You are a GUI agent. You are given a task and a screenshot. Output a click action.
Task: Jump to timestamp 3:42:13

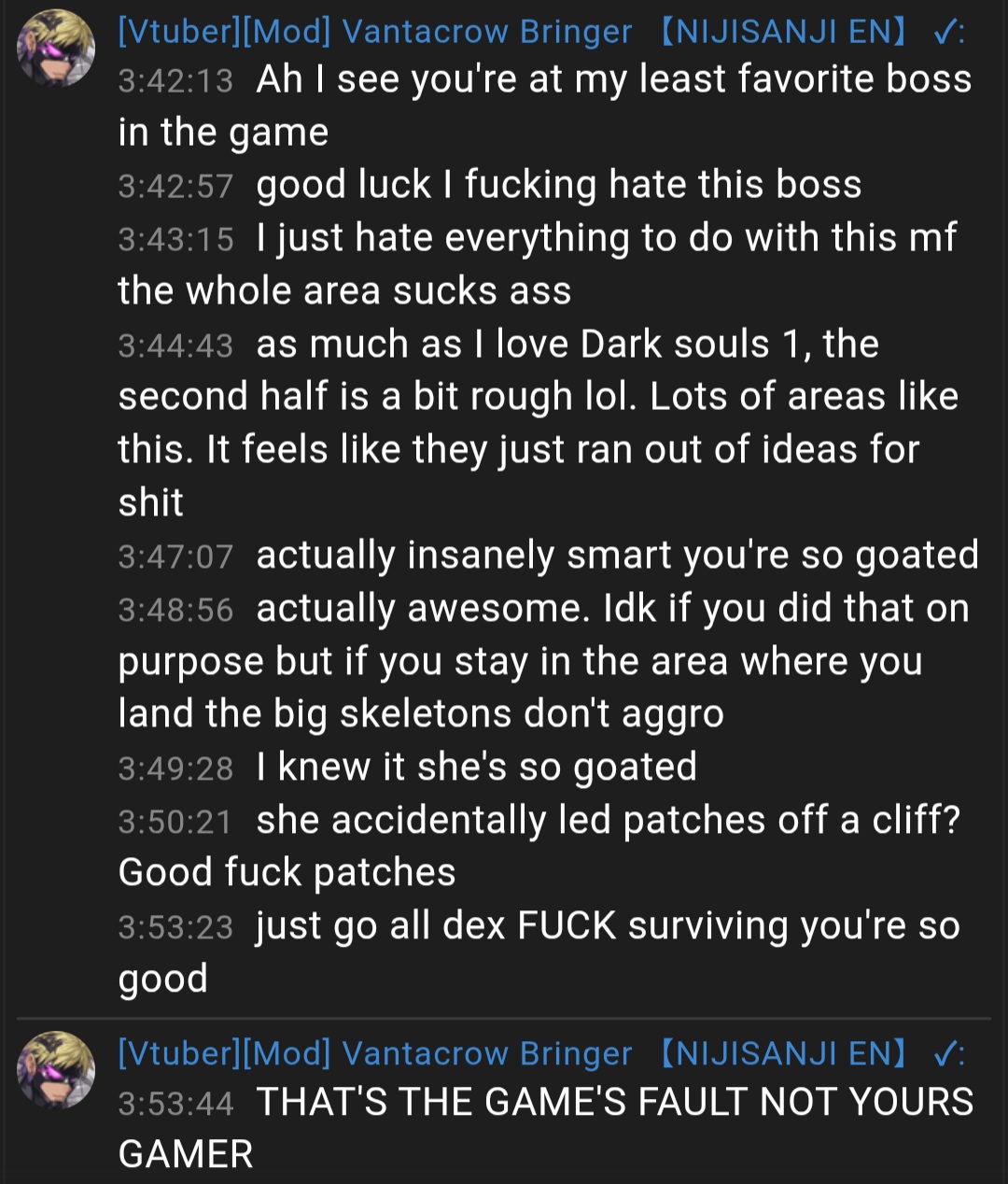click(175, 81)
